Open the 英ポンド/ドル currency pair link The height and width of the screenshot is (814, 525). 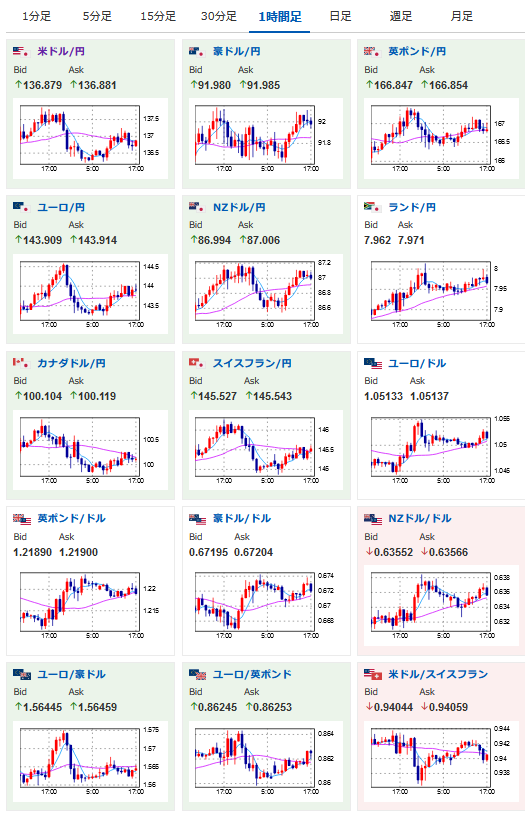tap(72, 518)
